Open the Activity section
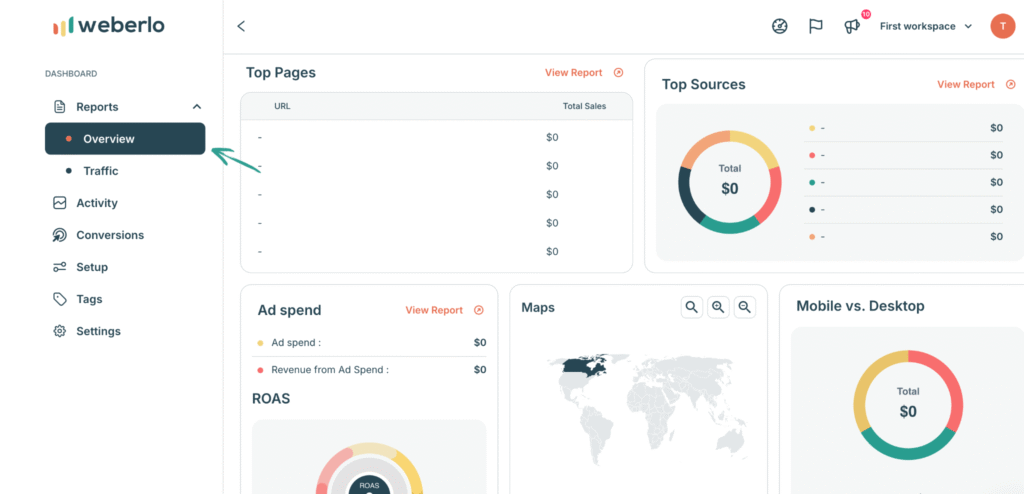Screen dimensions: 1024x494 point(97,203)
